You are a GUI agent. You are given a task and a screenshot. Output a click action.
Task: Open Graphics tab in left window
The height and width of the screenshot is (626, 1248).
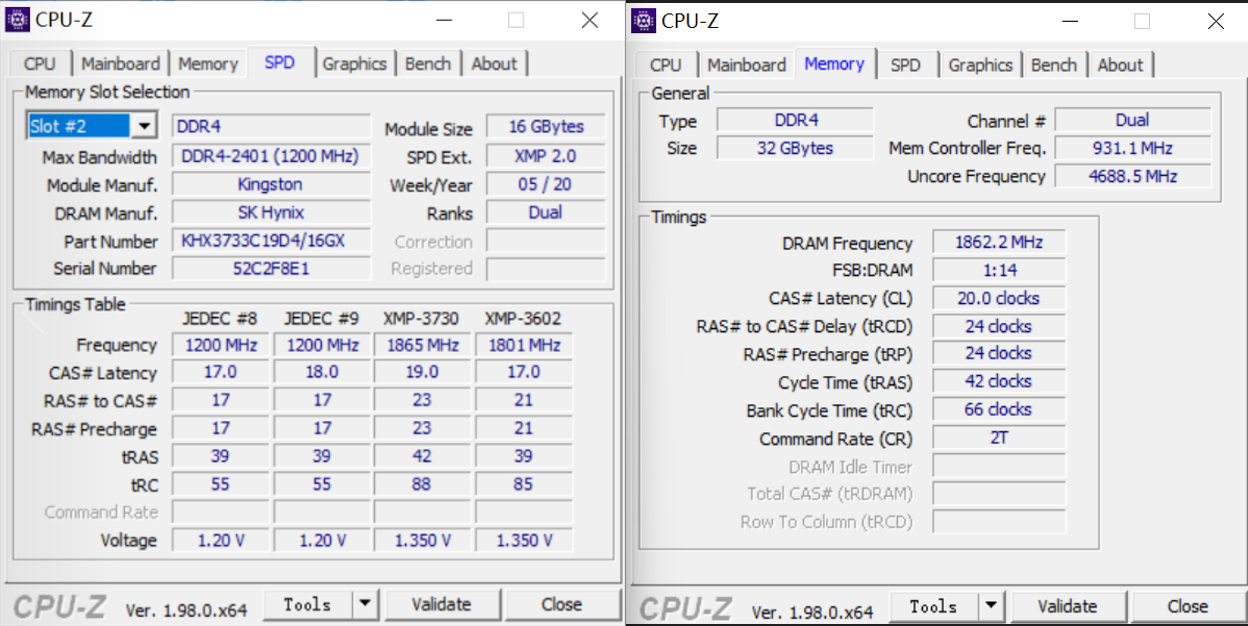[354, 63]
